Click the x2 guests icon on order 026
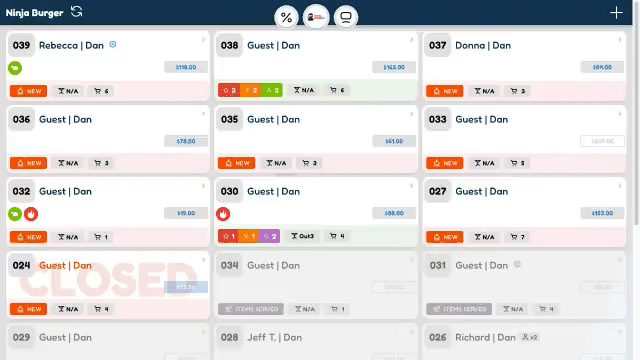This screenshot has width=640, height=360. tap(530, 337)
